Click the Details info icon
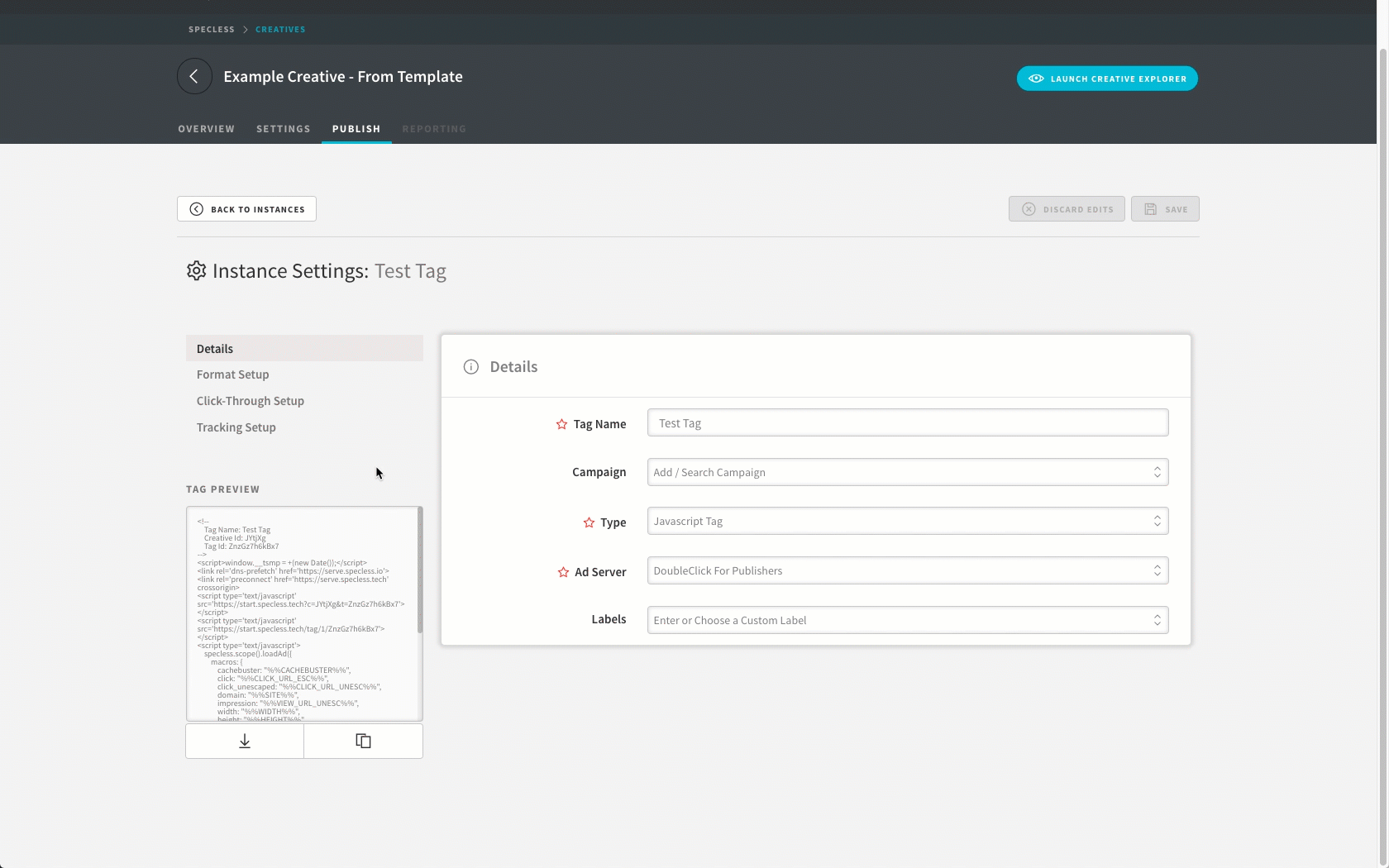This screenshot has width=1389, height=868. pos(470,367)
